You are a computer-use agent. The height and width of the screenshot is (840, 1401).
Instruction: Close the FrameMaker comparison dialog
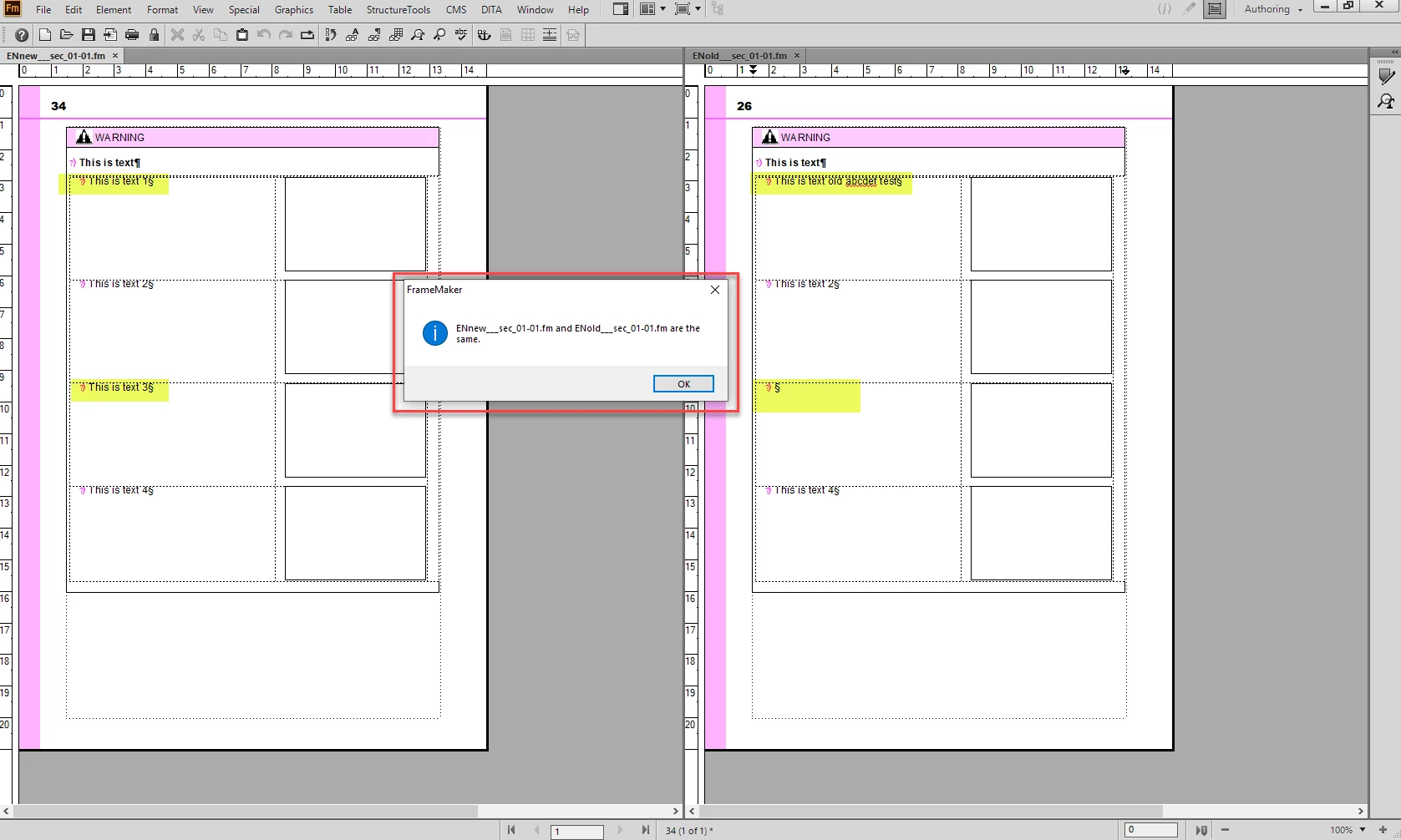tap(715, 290)
